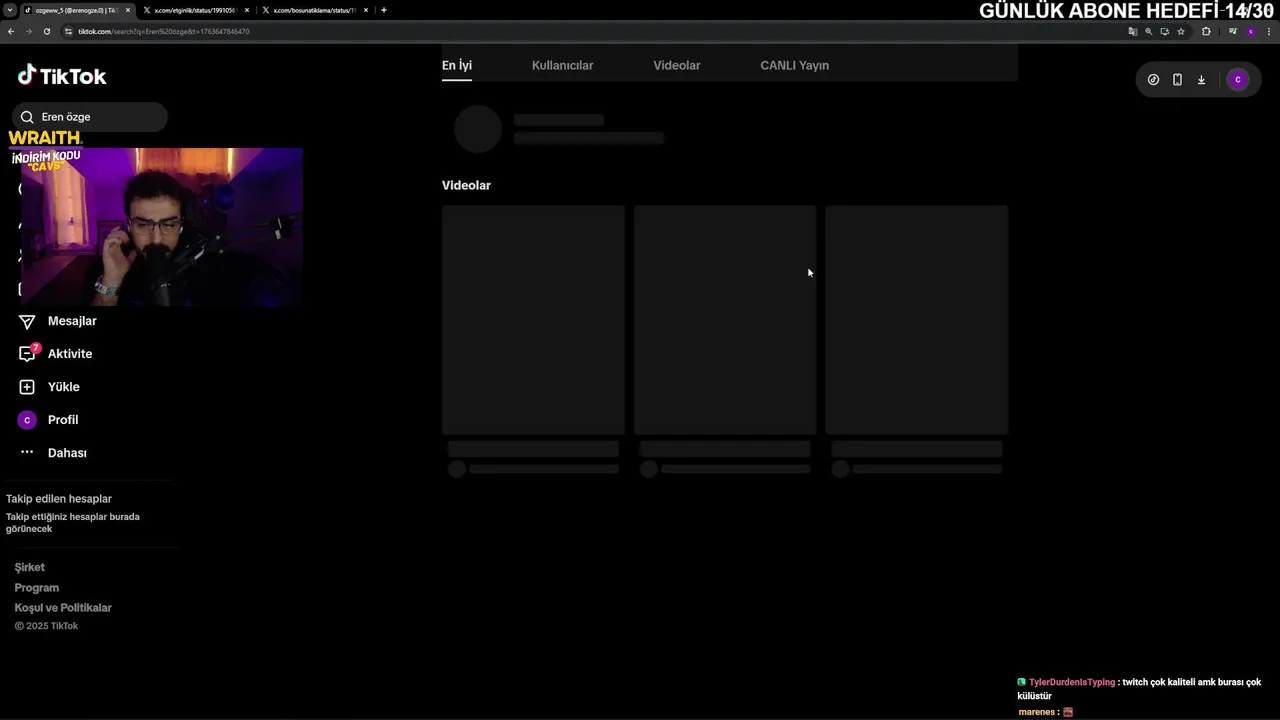Click the translate page icon in the address bar

click(x=1132, y=31)
